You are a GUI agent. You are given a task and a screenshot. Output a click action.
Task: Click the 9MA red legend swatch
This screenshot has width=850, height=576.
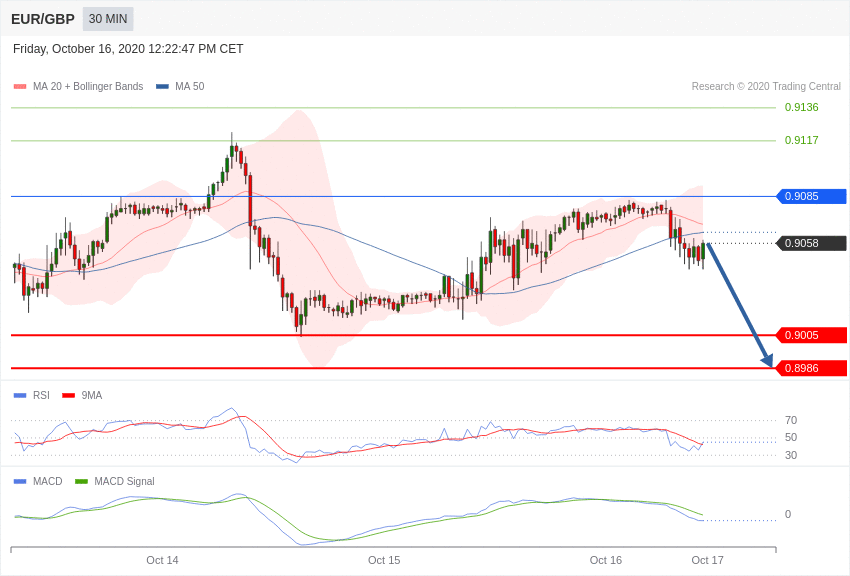(x=69, y=396)
